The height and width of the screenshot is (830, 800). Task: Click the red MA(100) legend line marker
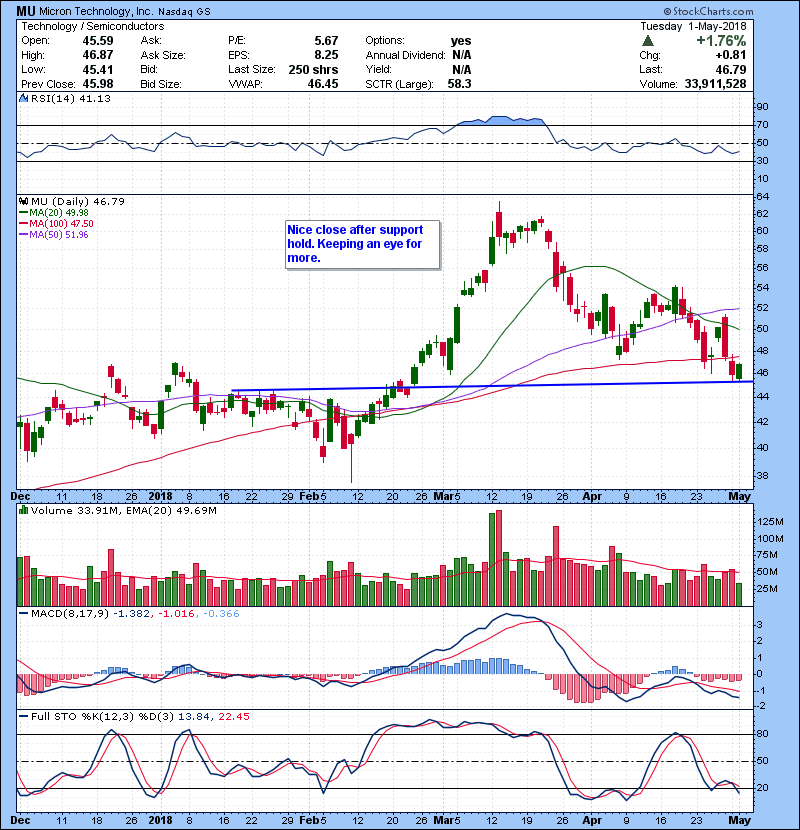23,223
